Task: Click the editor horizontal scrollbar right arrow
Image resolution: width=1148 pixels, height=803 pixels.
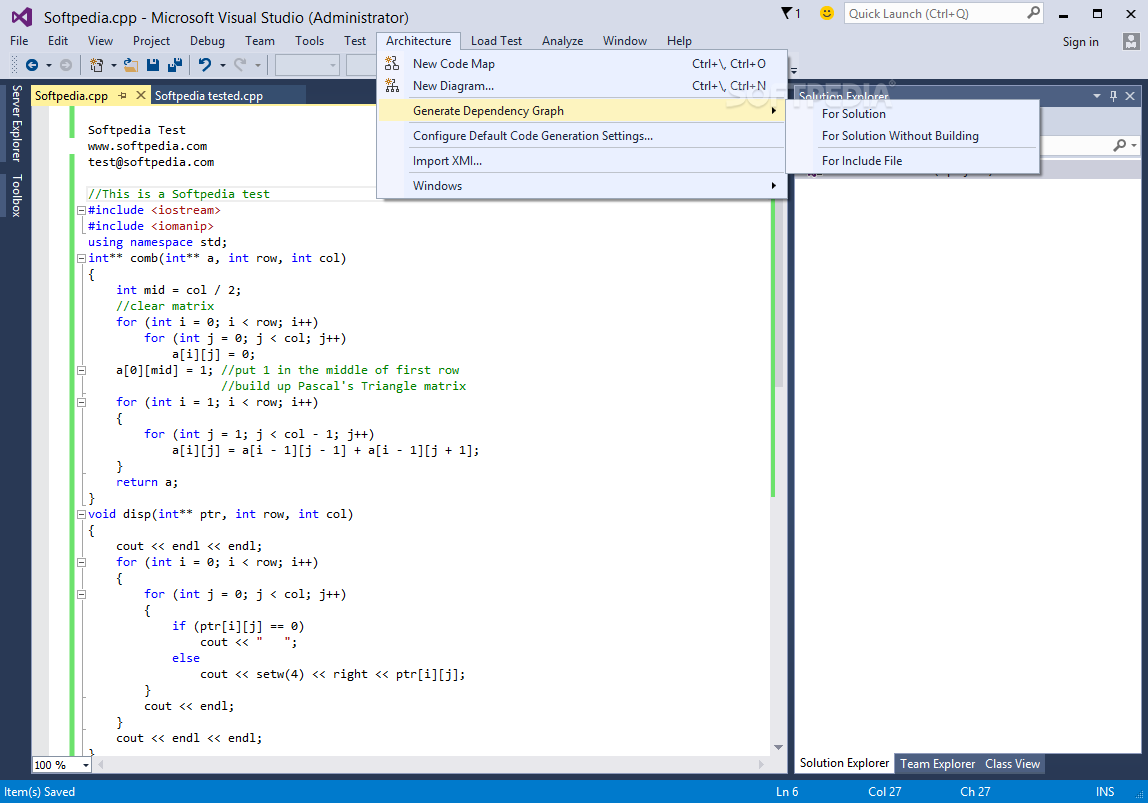Action: (x=761, y=764)
